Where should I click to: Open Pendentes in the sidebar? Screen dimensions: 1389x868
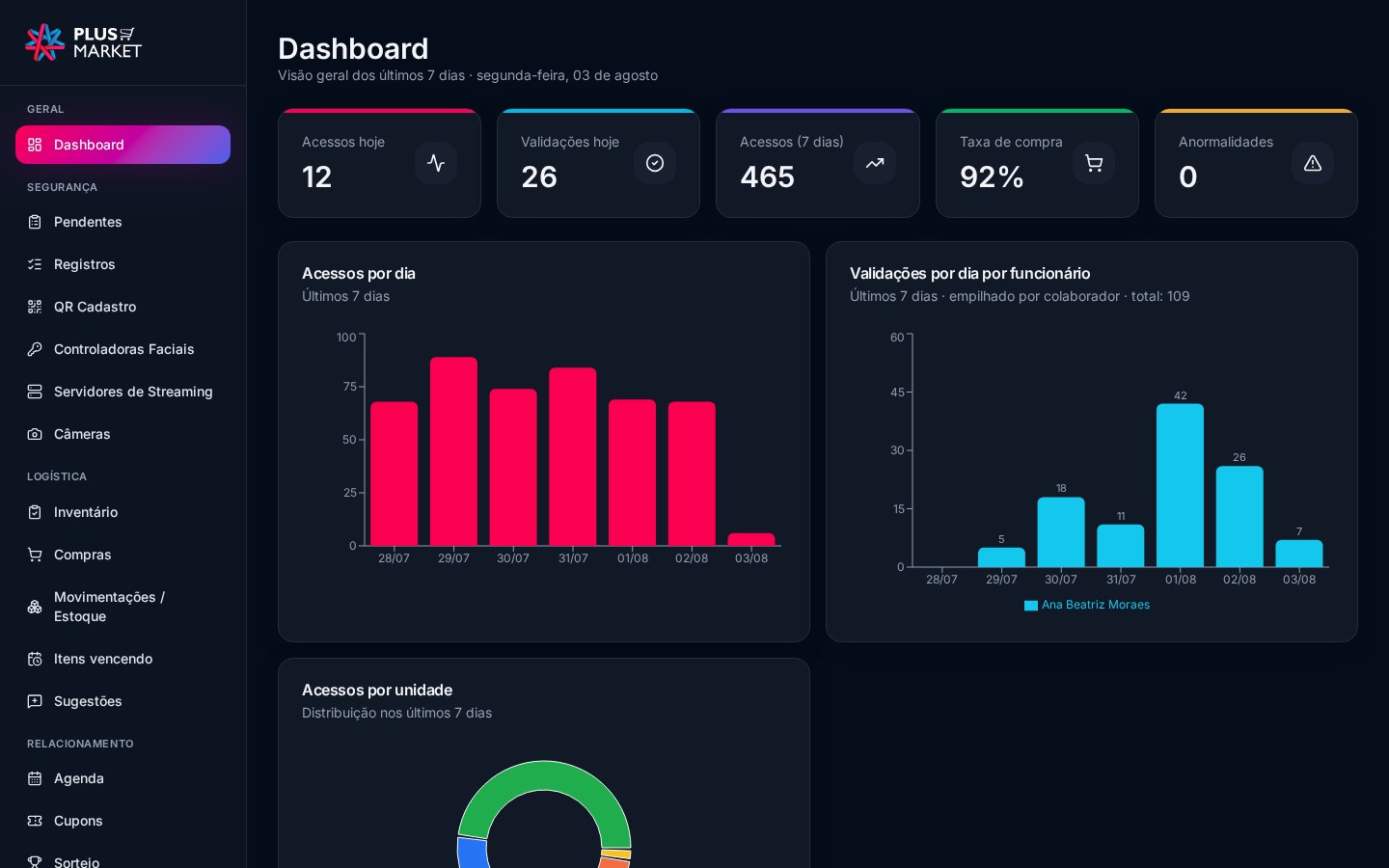(123, 222)
